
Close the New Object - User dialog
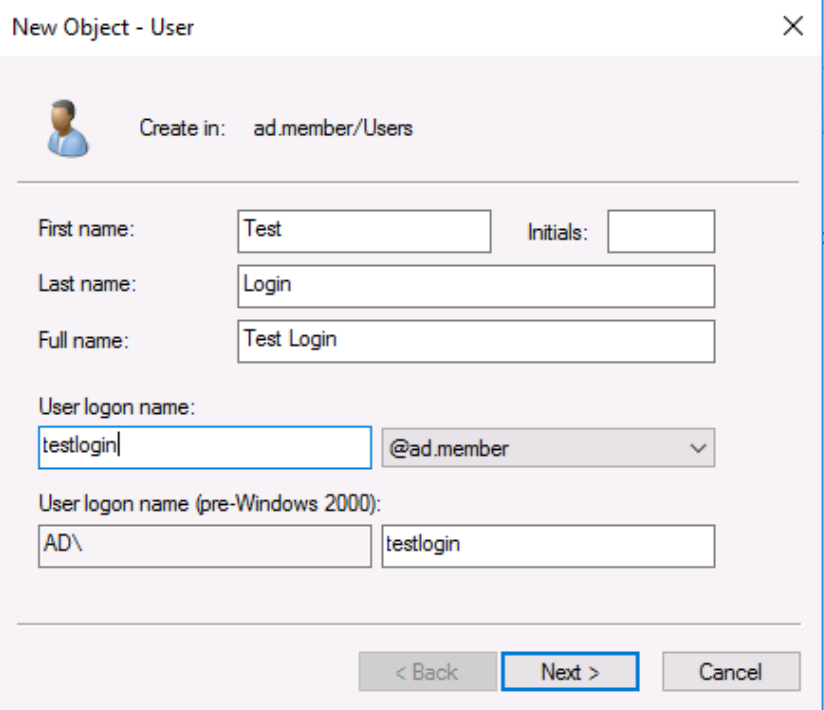(x=792, y=27)
